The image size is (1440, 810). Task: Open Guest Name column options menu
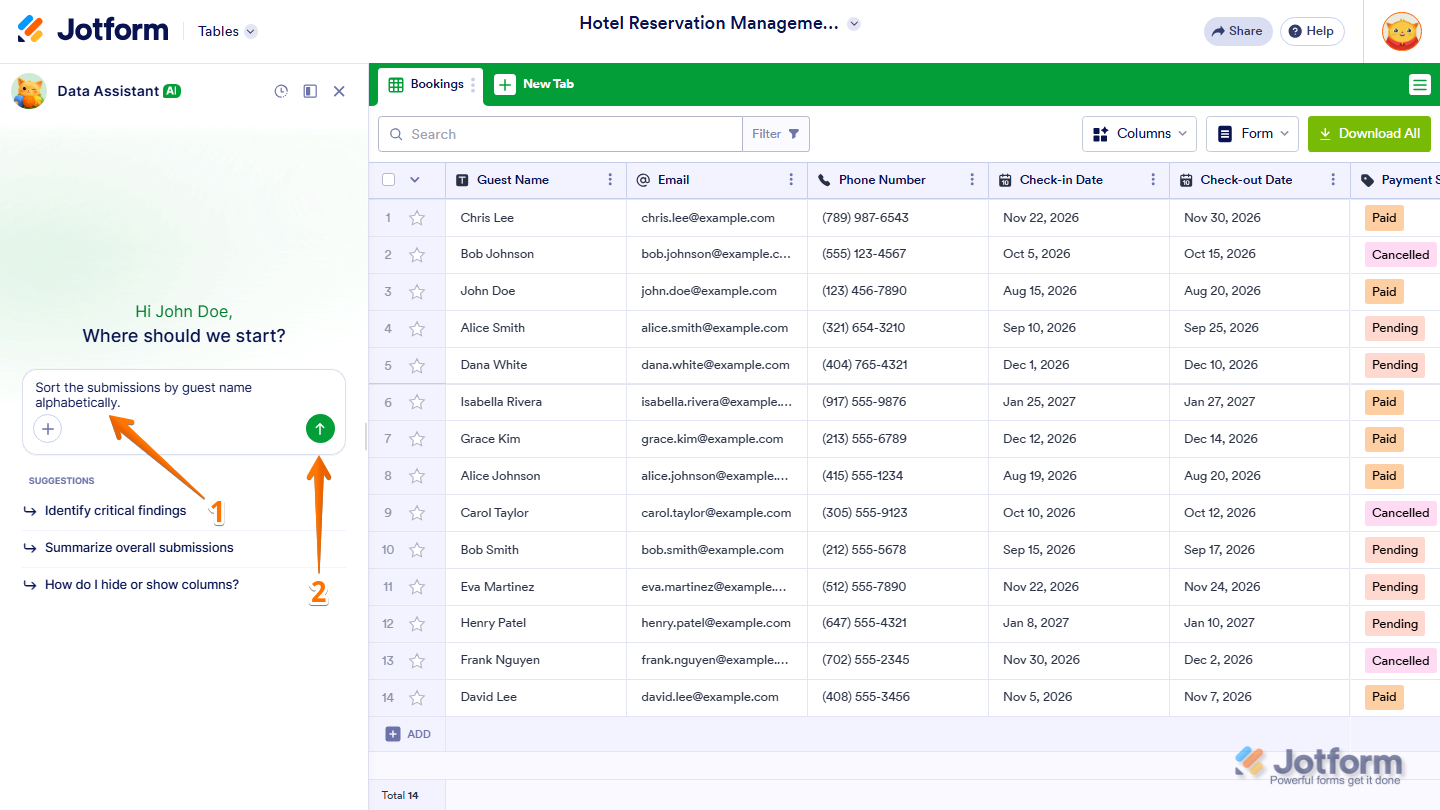610,180
